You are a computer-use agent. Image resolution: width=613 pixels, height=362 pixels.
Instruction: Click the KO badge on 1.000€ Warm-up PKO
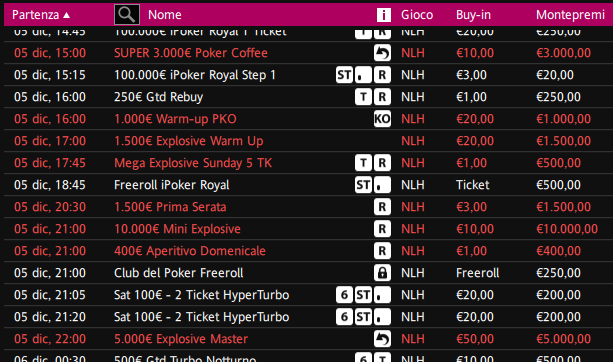382,119
